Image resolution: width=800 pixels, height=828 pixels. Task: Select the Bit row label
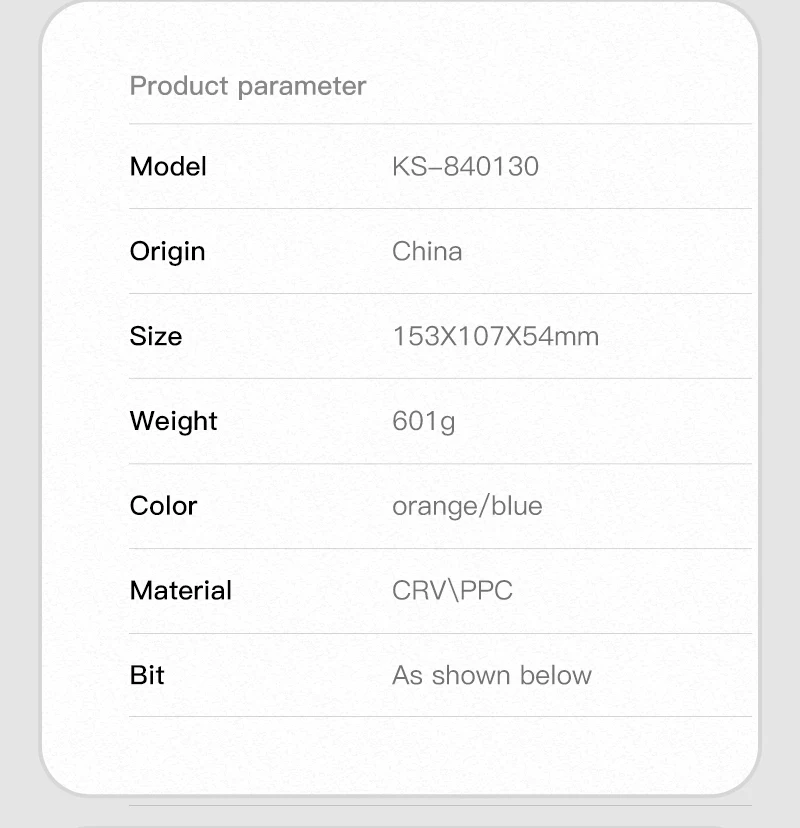pyautogui.click(x=147, y=675)
